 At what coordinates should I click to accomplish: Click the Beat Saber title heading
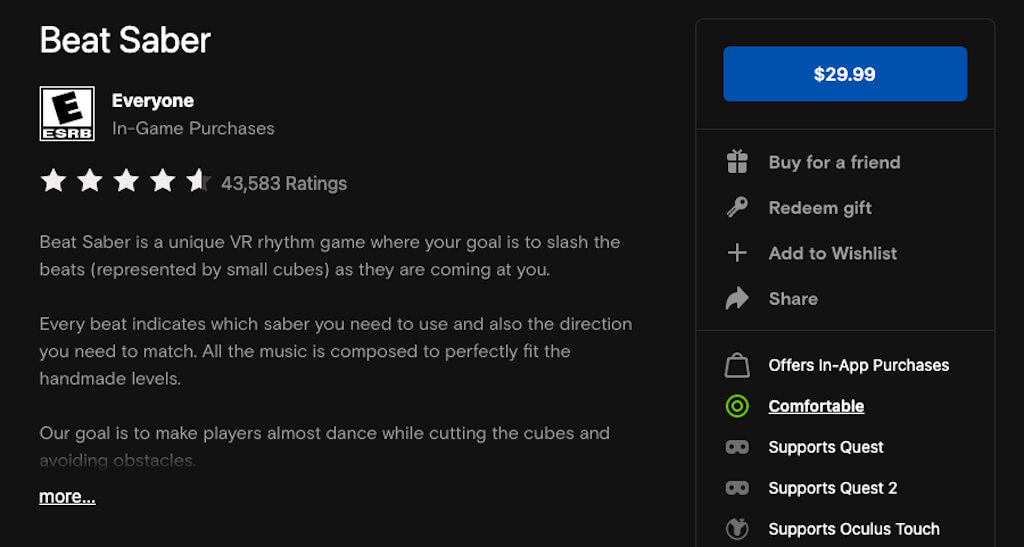click(125, 40)
